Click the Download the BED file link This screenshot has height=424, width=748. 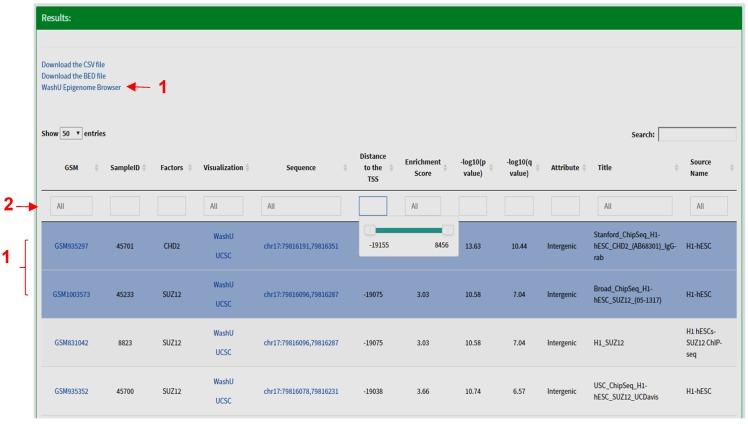tap(73, 76)
